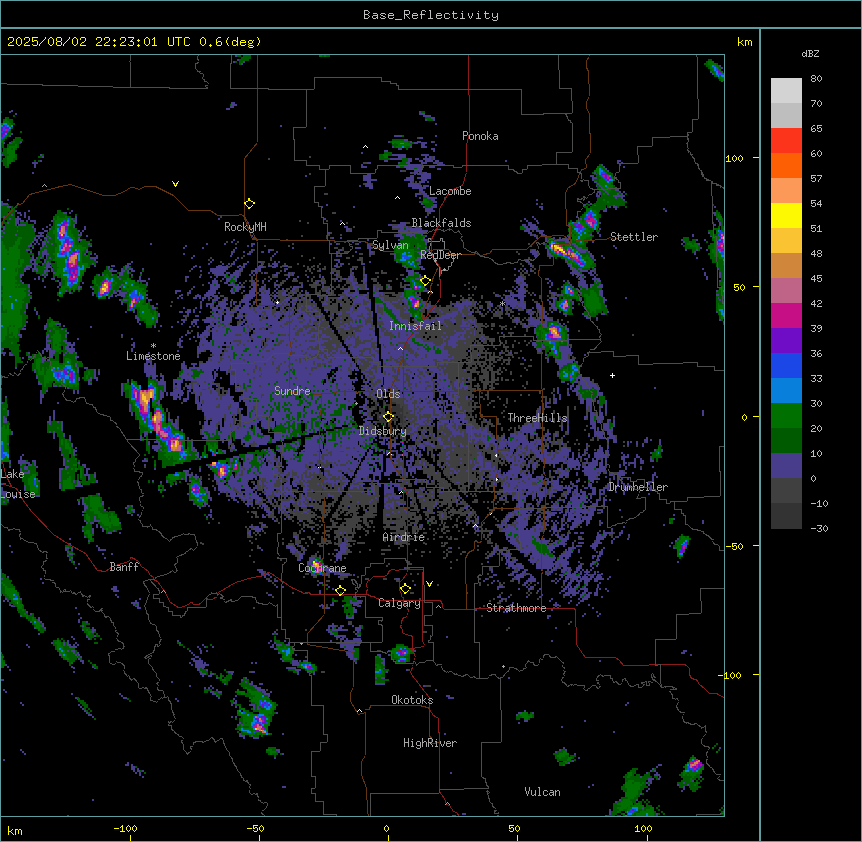The image size is (862, 842).
Task: Click the Lake Louise label at left edge
Action: pyautogui.click(x=16, y=484)
